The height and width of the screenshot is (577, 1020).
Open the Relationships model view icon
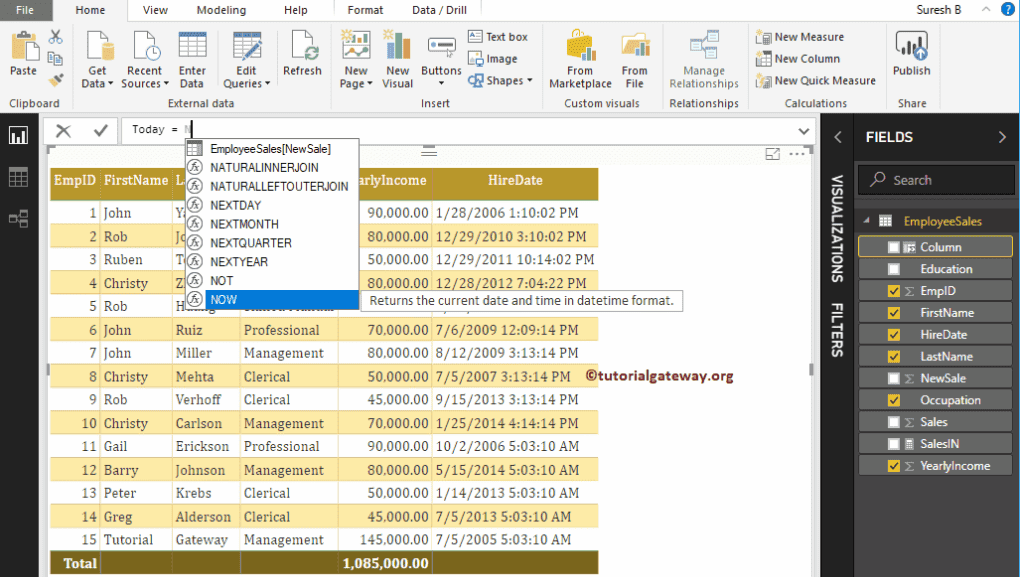point(18,218)
